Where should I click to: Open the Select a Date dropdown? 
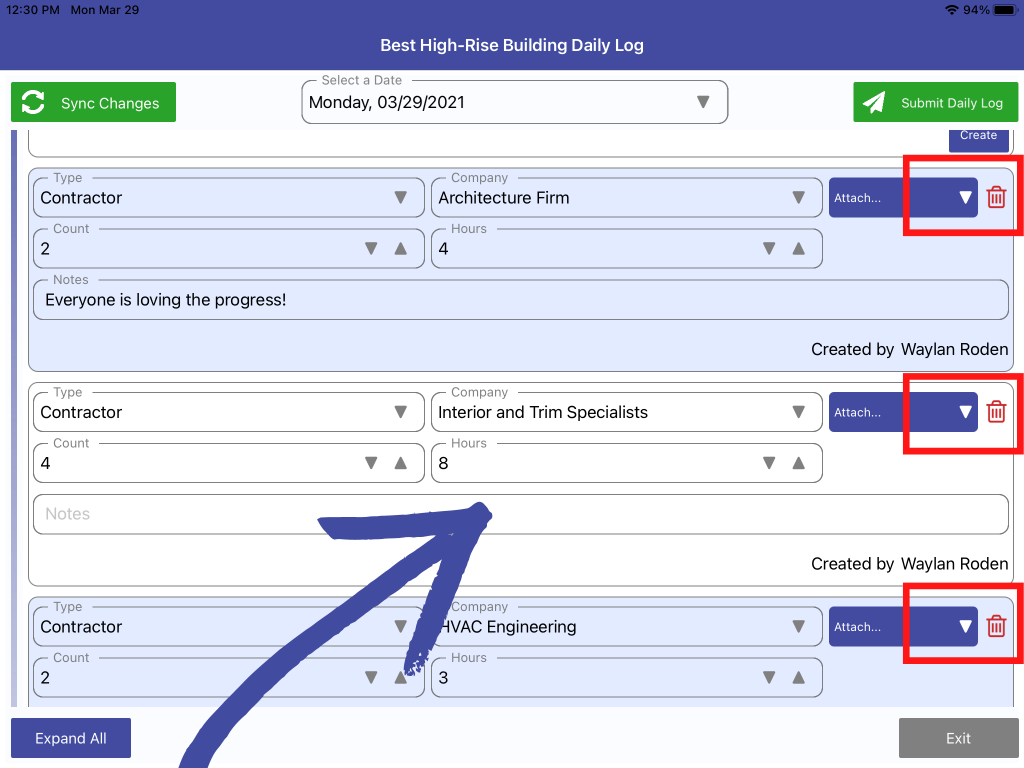[515, 103]
